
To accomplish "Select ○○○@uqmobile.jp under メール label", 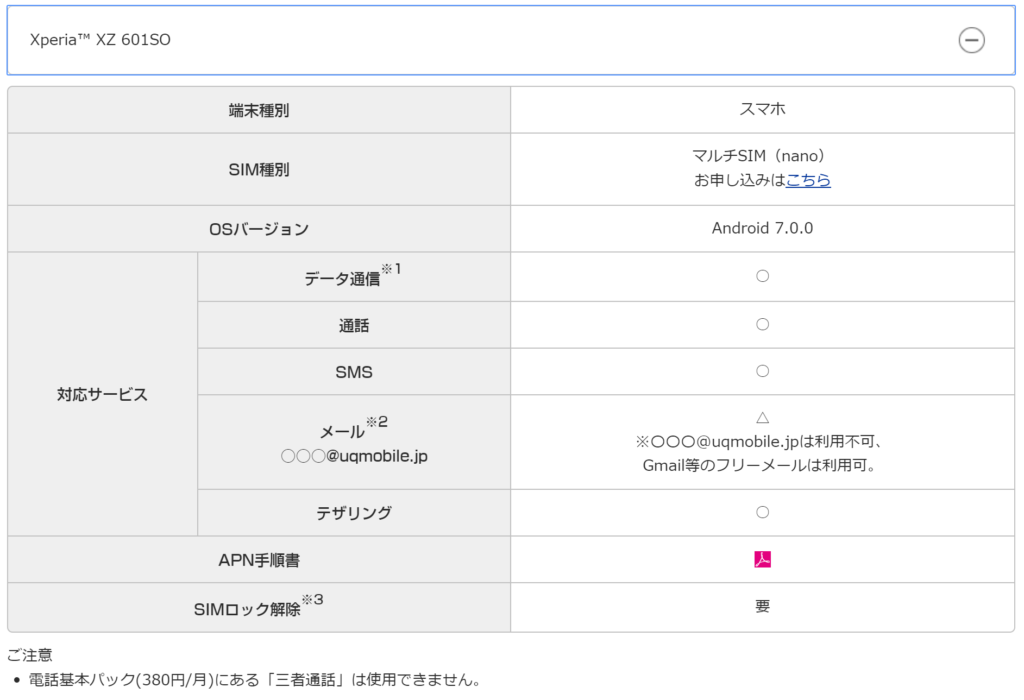I will (x=354, y=456).
